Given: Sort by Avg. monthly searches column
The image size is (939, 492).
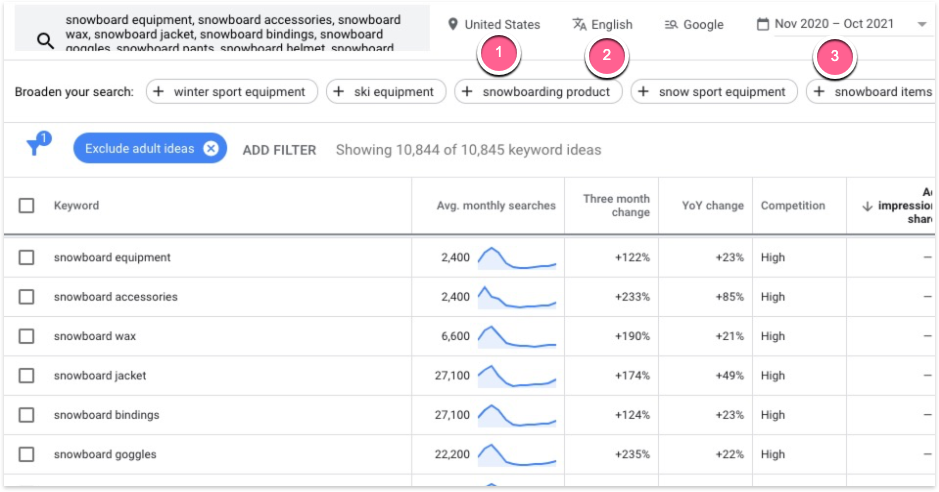Looking at the screenshot, I should tap(496, 206).
